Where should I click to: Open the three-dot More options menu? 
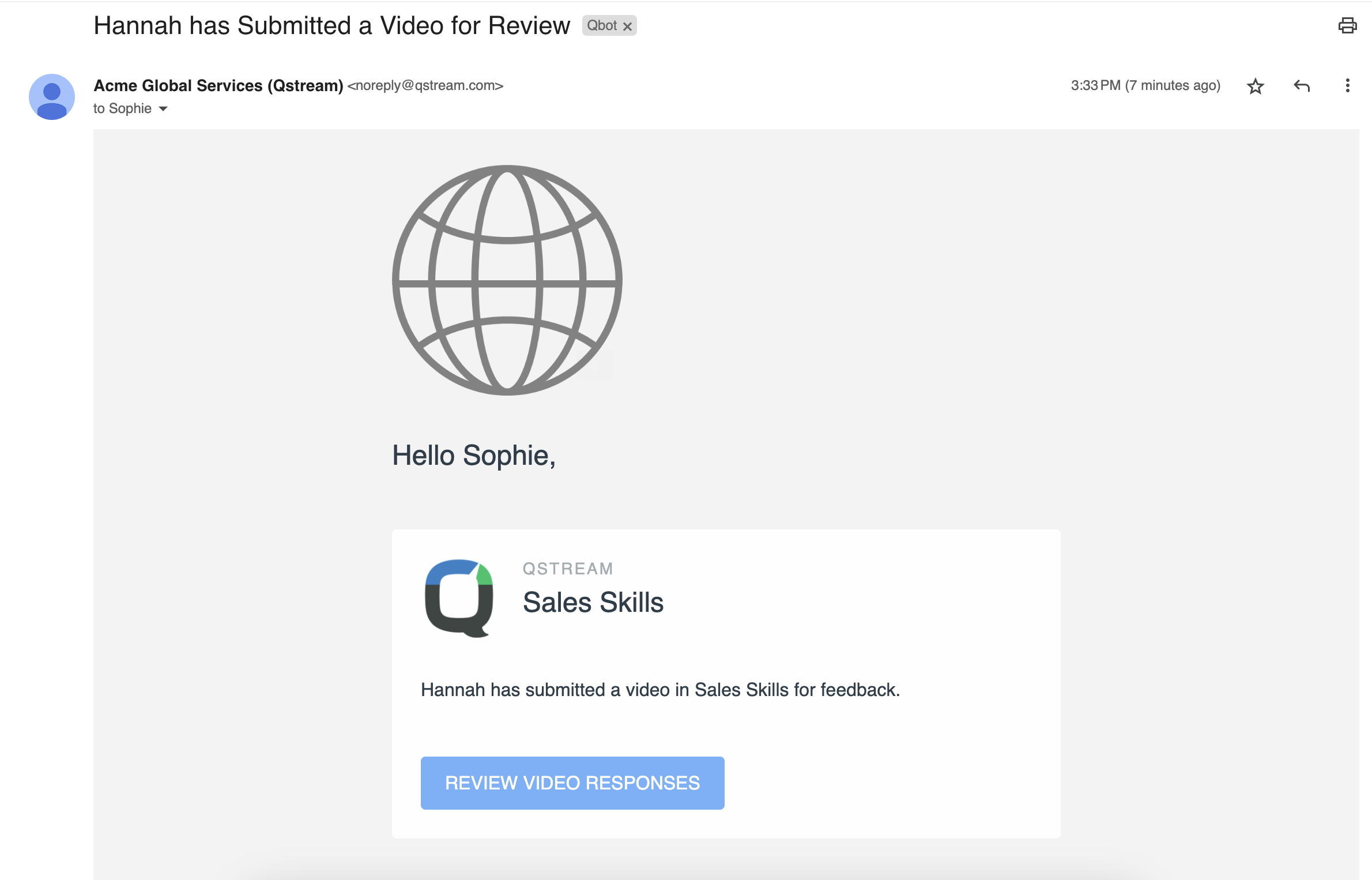(x=1347, y=85)
